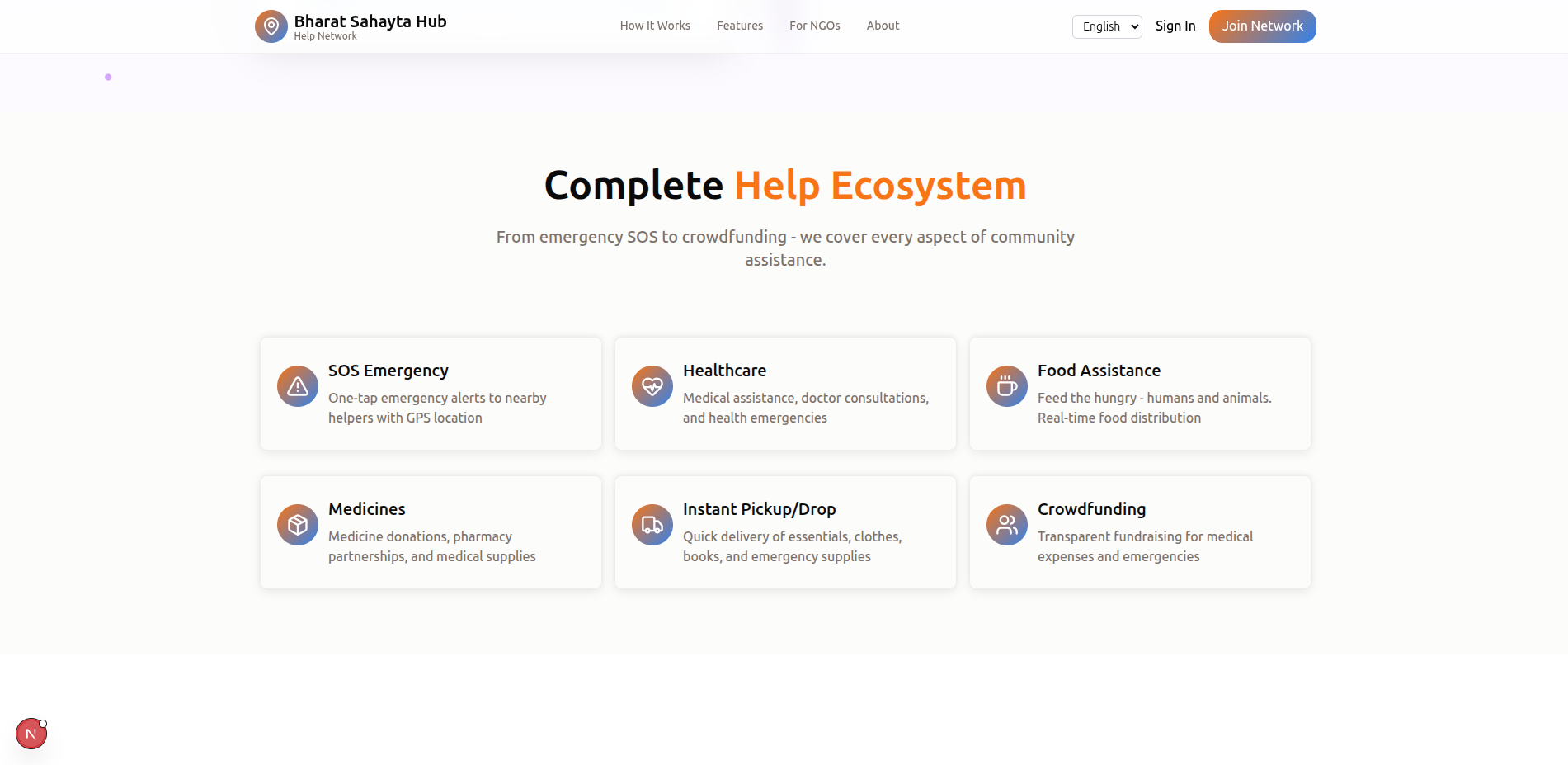
Task: Open the About page link
Action: click(883, 26)
